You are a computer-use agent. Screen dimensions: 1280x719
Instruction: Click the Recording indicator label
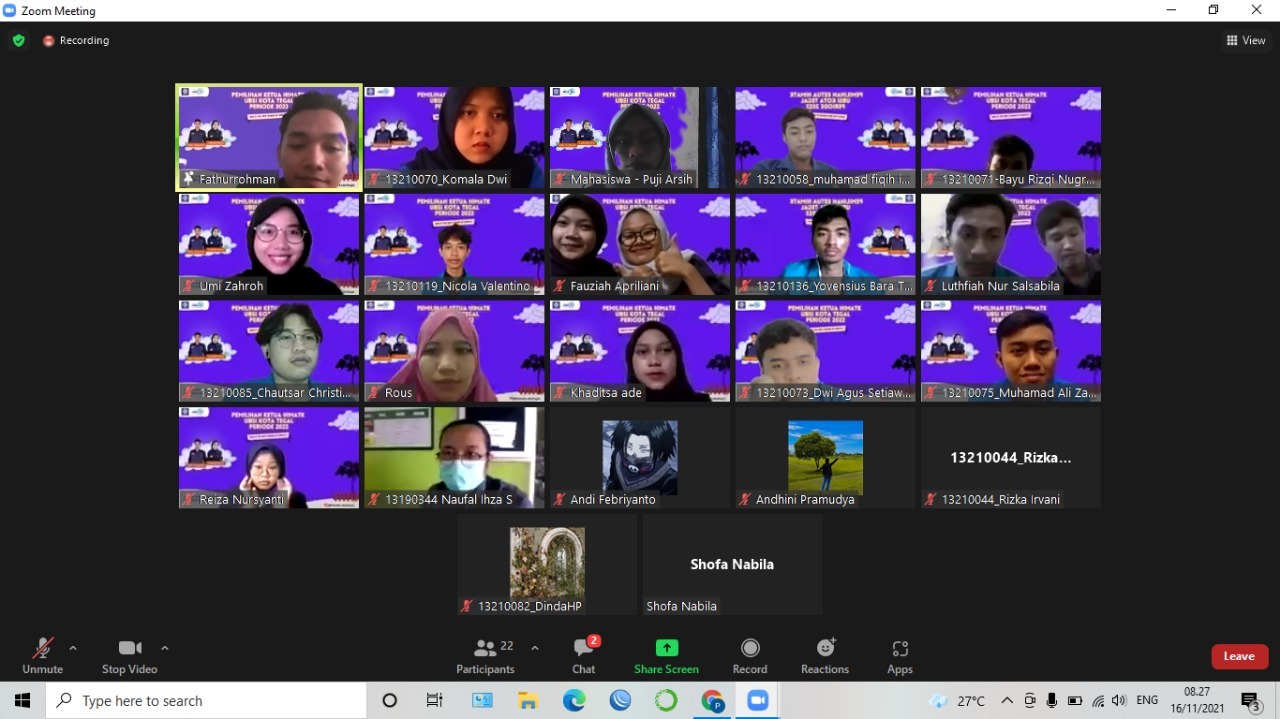76,41
